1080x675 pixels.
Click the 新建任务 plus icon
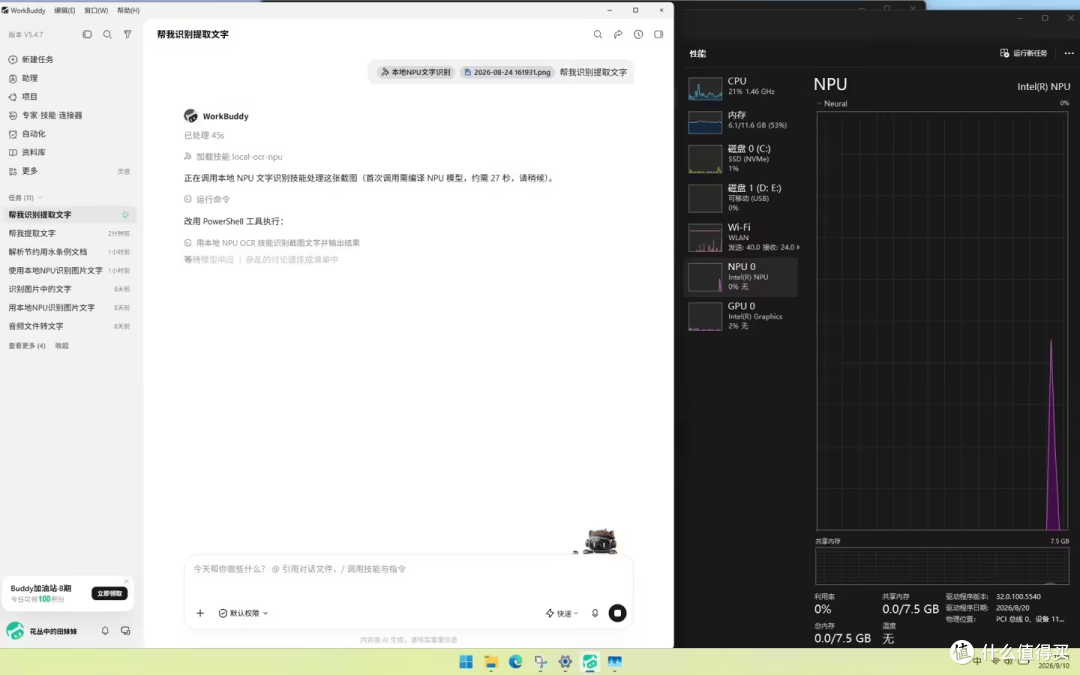13,60
